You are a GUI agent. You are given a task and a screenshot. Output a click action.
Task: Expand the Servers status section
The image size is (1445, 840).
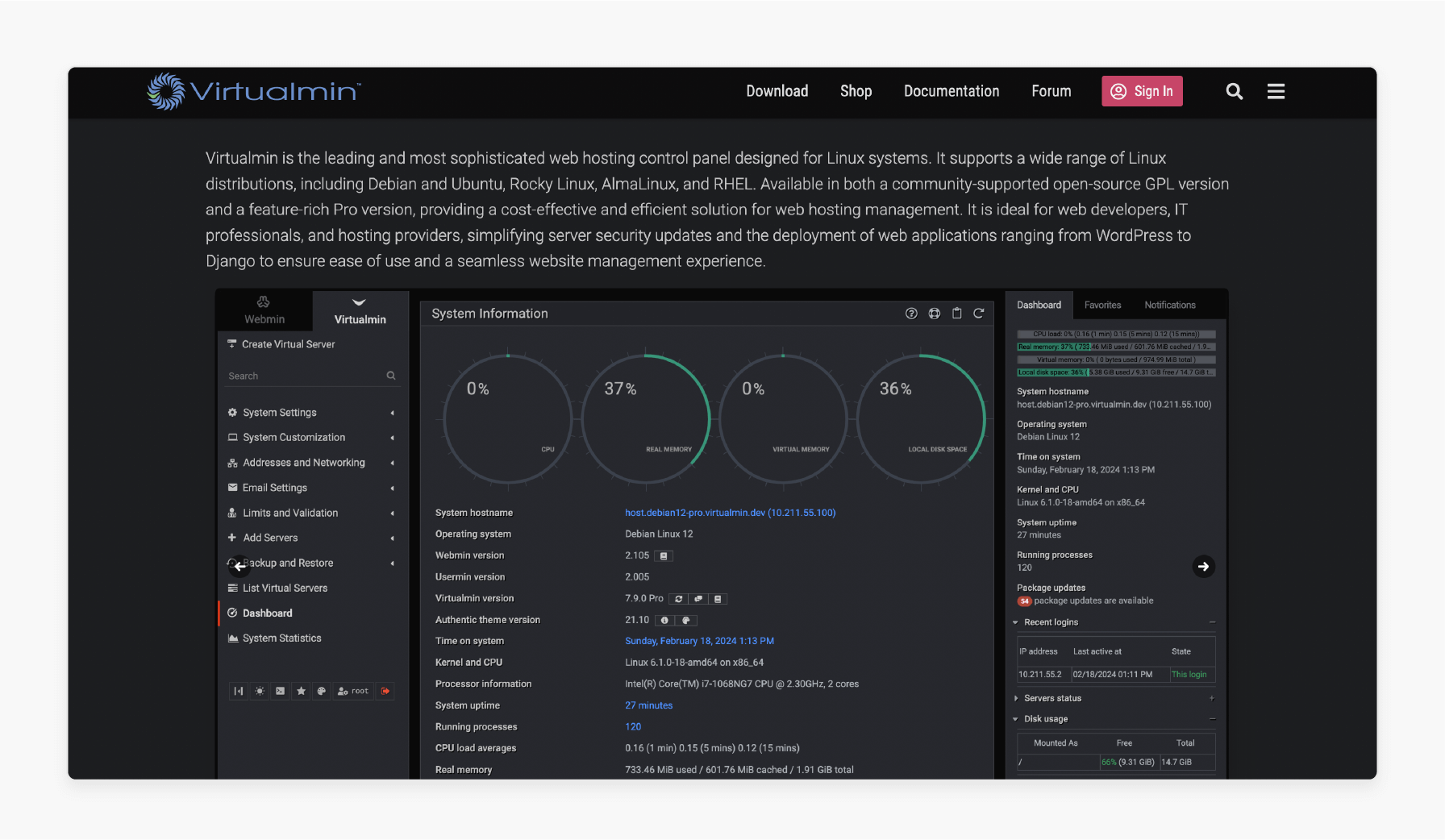(1212, 698)
